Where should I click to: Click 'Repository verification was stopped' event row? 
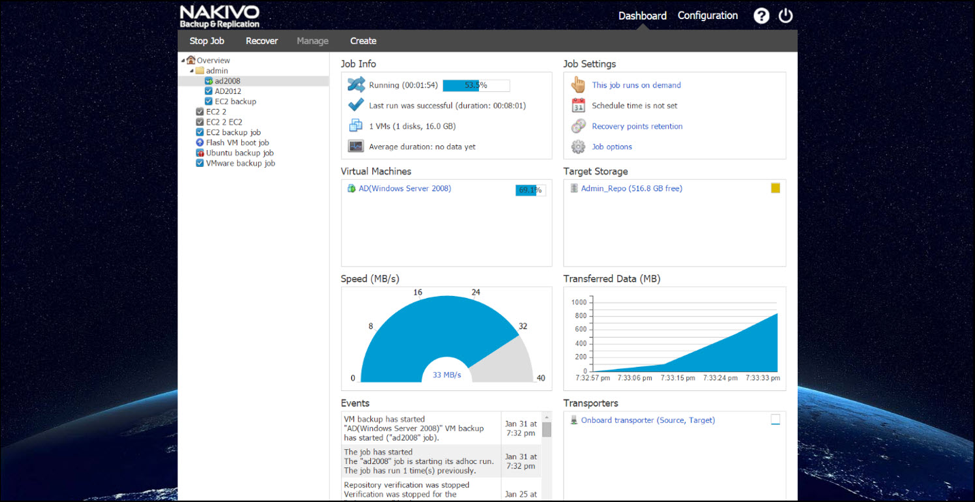tap(441, 490)
